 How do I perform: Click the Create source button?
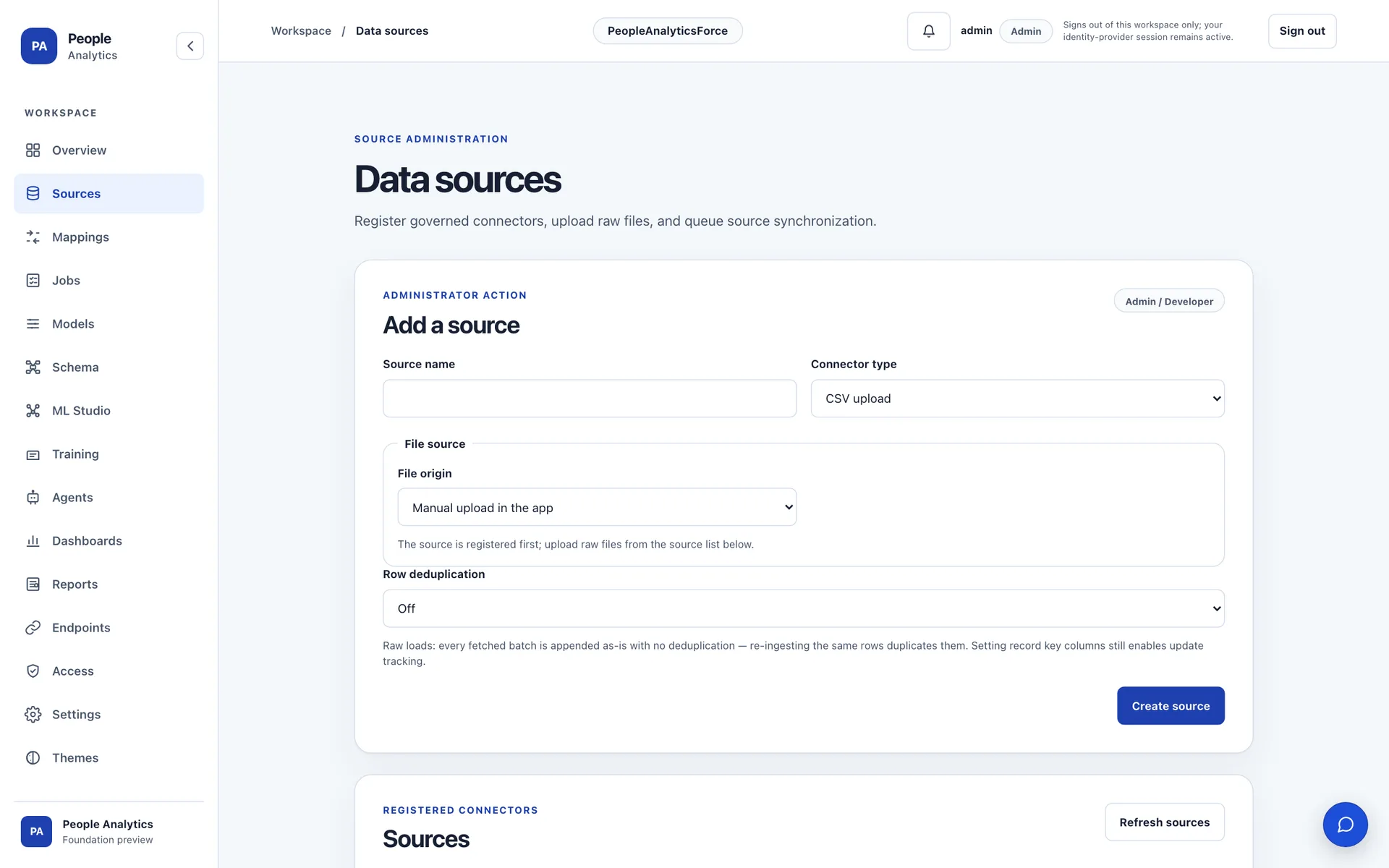pyautogui.click(x=1171, y=706)
